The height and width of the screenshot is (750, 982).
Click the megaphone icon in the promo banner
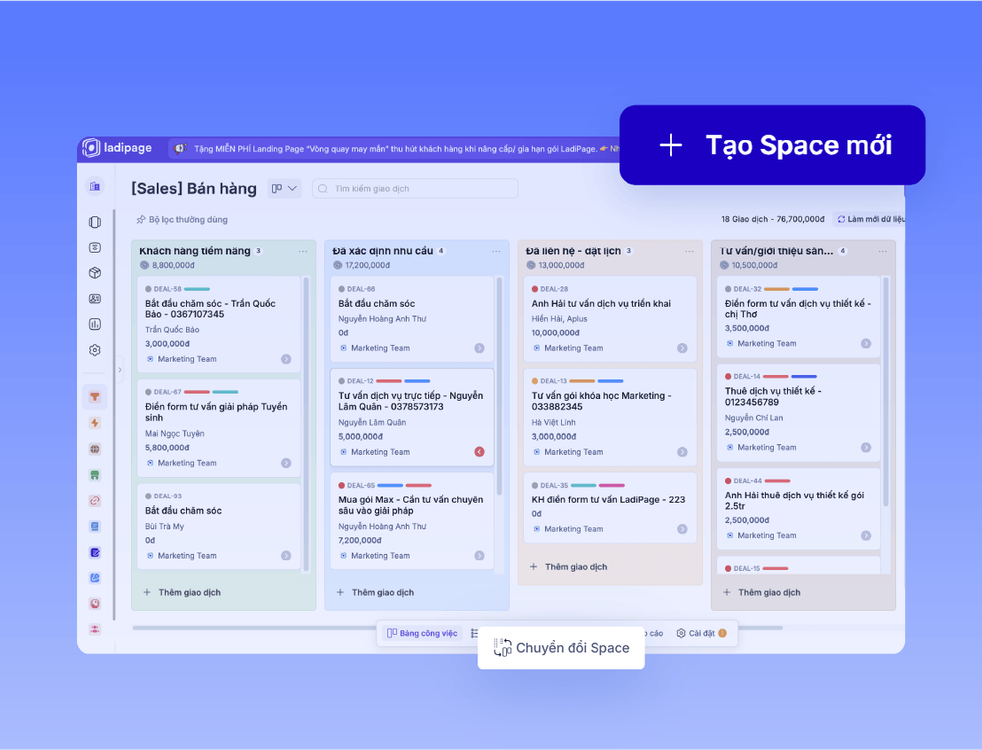pos(180,148)
